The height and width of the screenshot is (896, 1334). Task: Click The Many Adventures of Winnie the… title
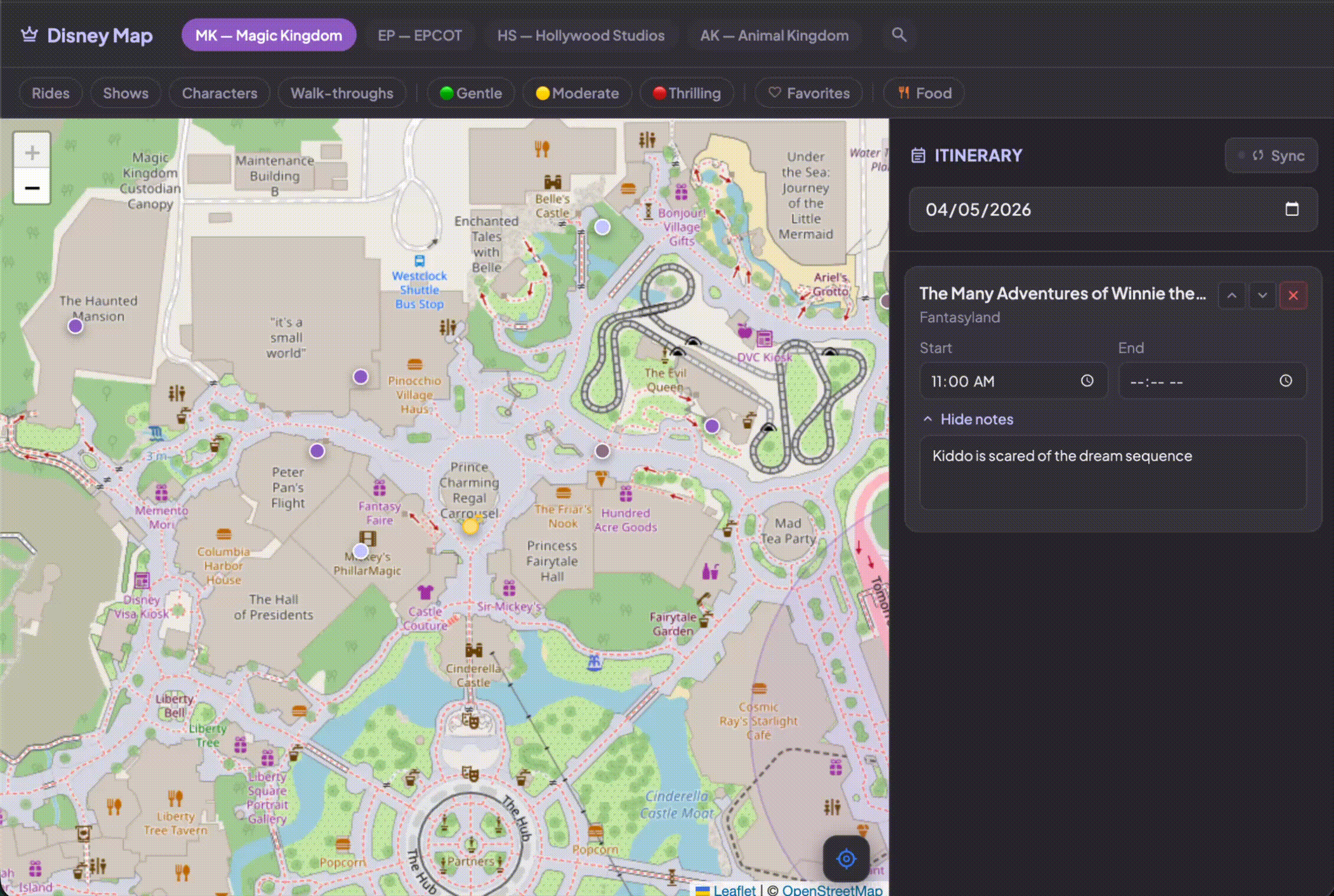click(1063, 293)
